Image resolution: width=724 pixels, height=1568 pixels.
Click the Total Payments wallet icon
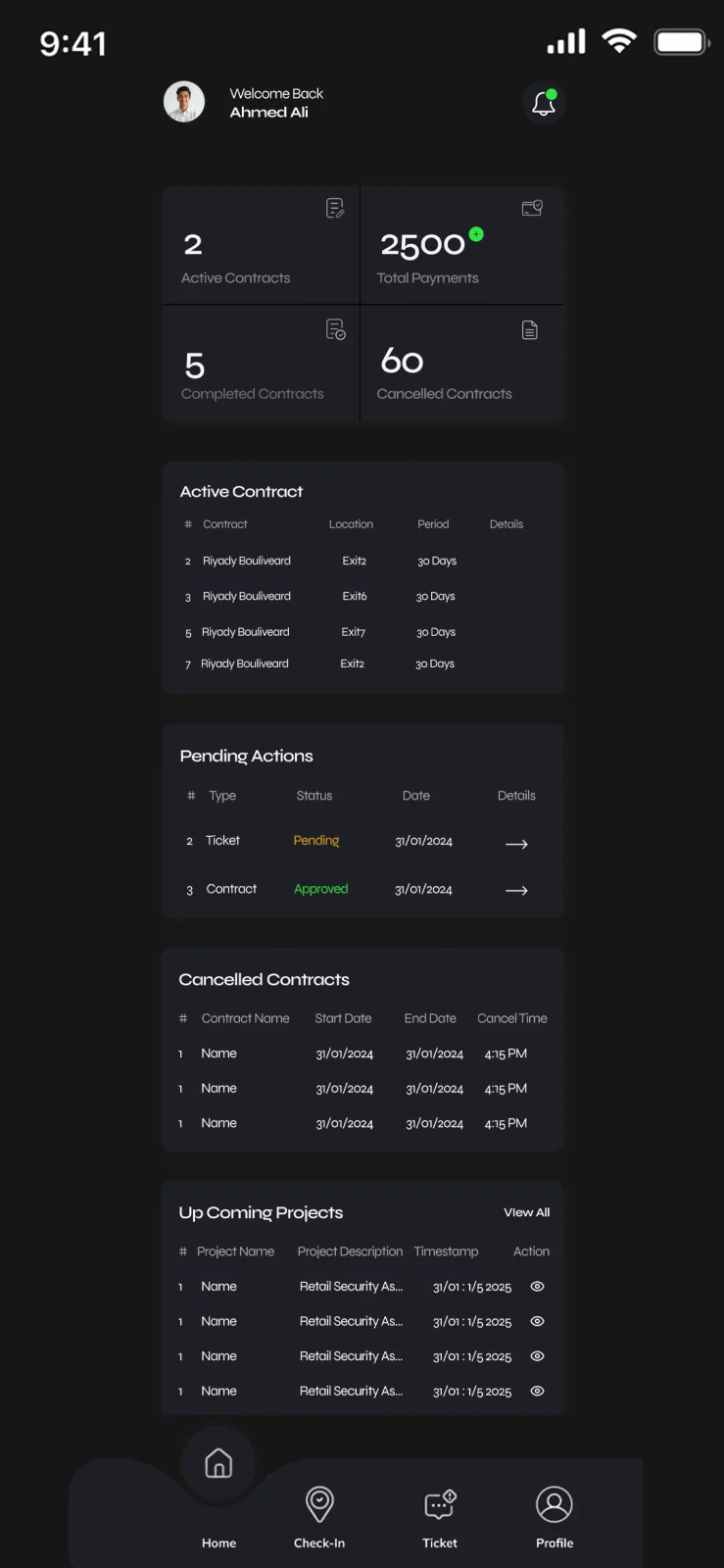point(532,208)
